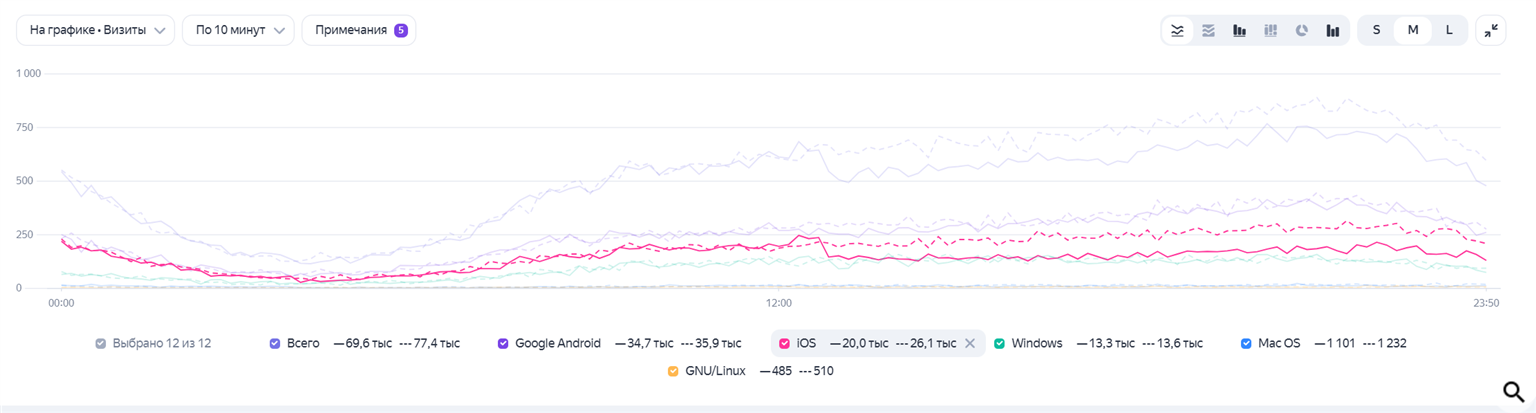
Task: Click the magnifier search icon
Action: (x=1512, y=392)
